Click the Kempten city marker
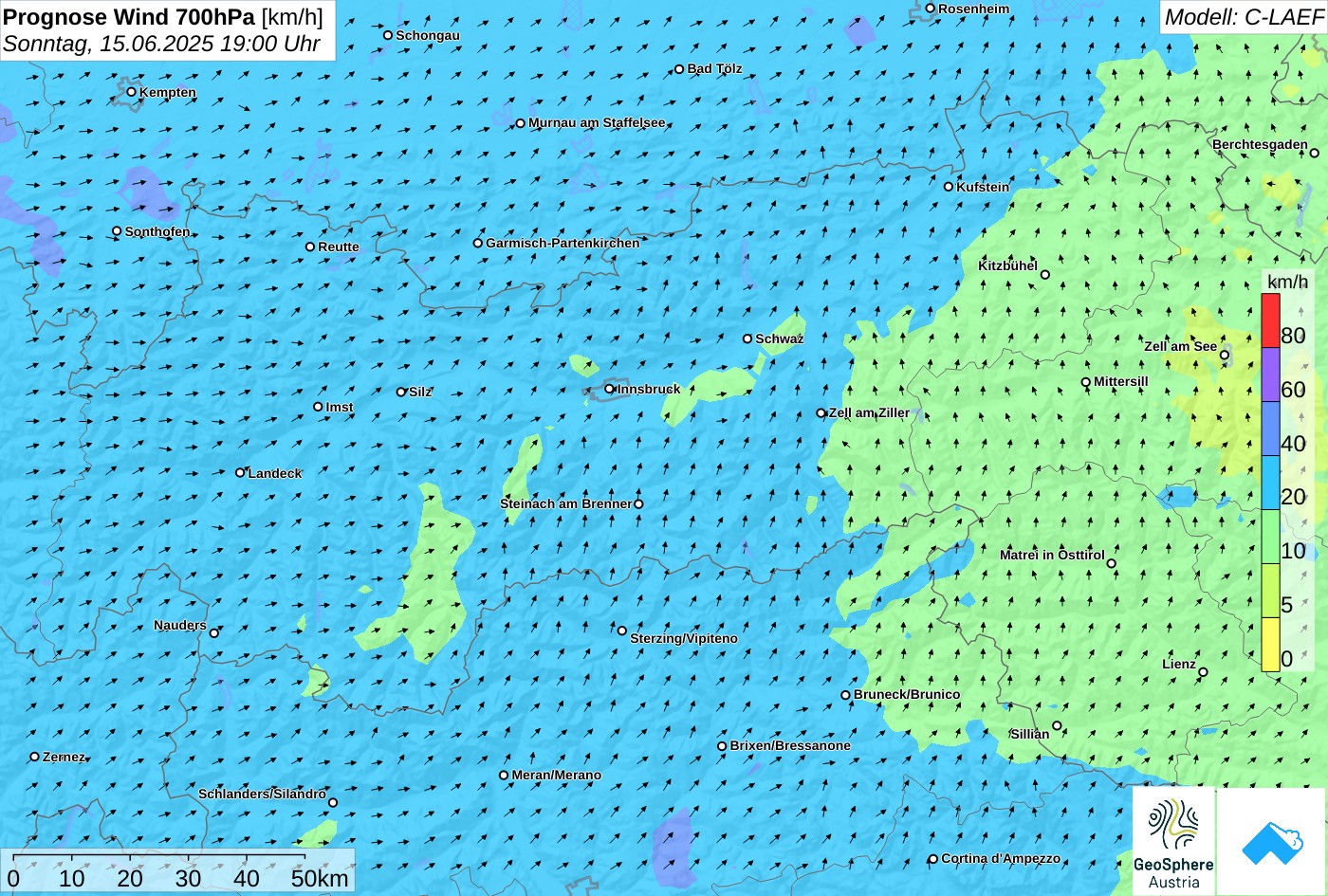1328x896 pixels. [132, 92]
